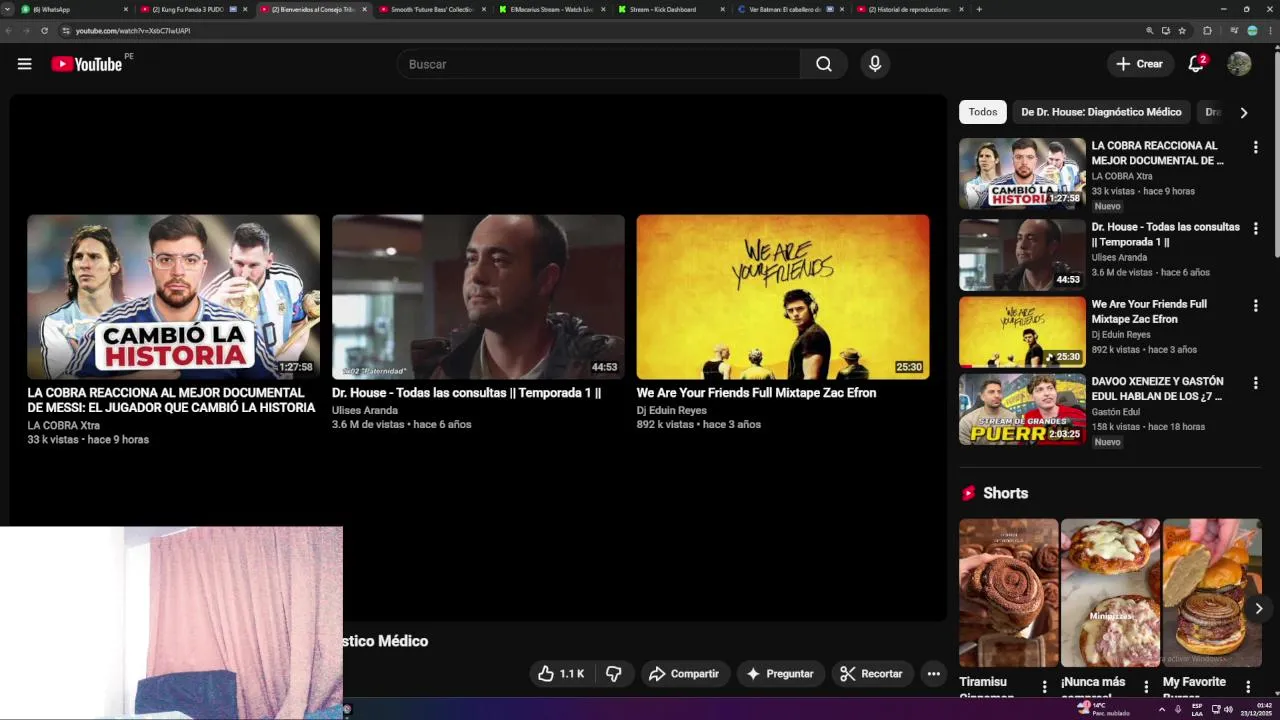Click the Dj Eduin Reyes channel under endscreen

(672, 410)
